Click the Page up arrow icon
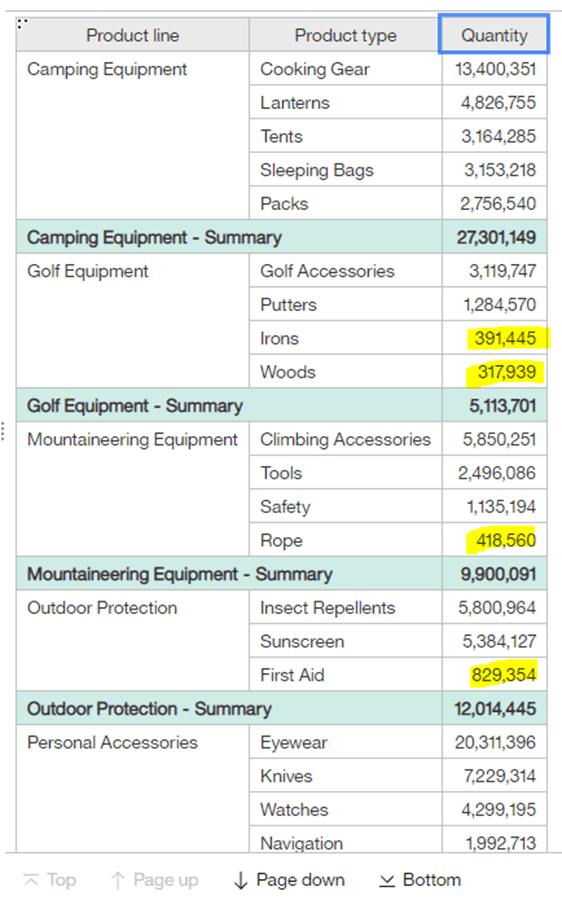Image resolution: width=562 pixels, height=900 pixels. click(x=118, y=880)
